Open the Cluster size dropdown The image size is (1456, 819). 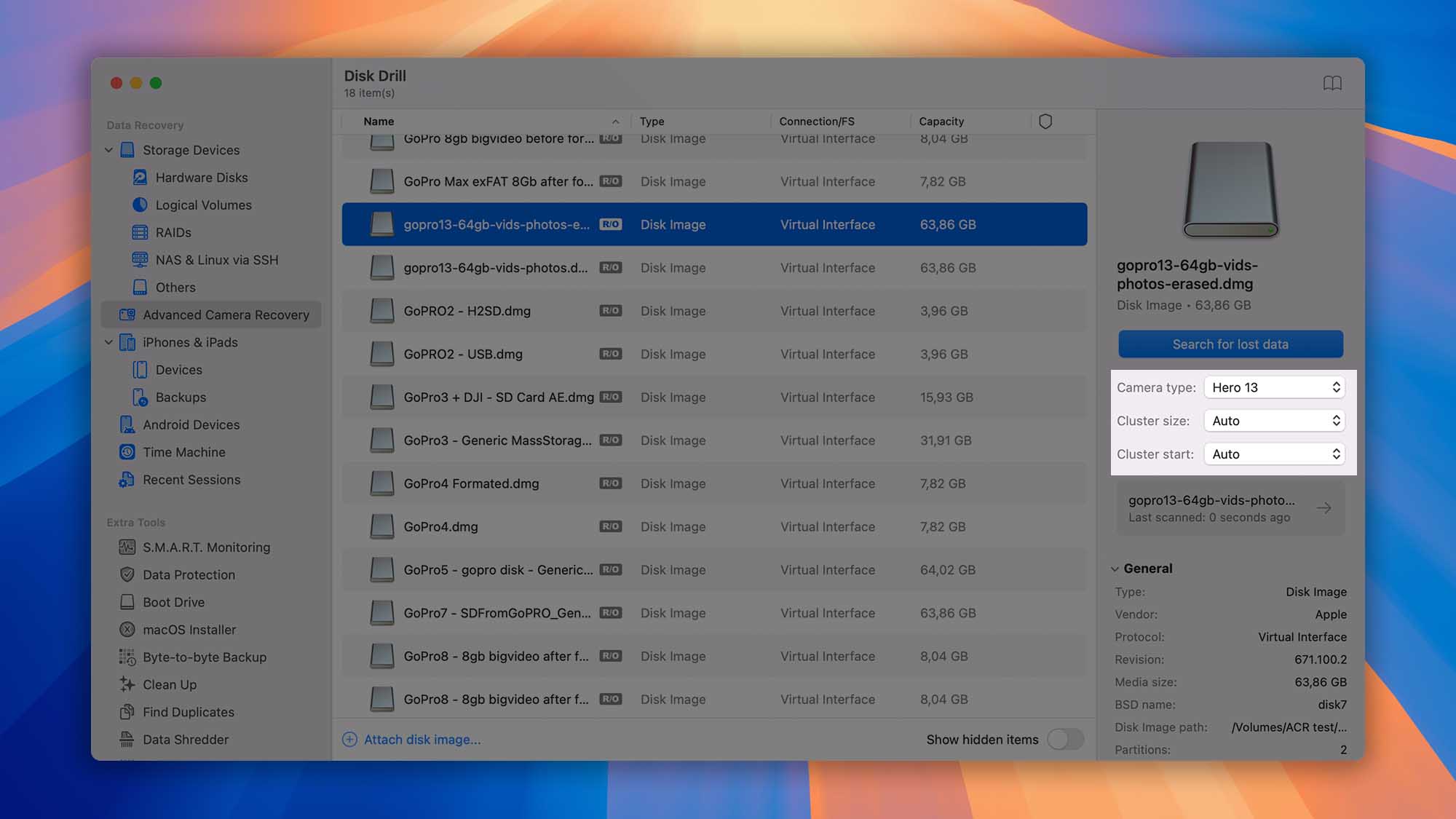[1274, 421]
